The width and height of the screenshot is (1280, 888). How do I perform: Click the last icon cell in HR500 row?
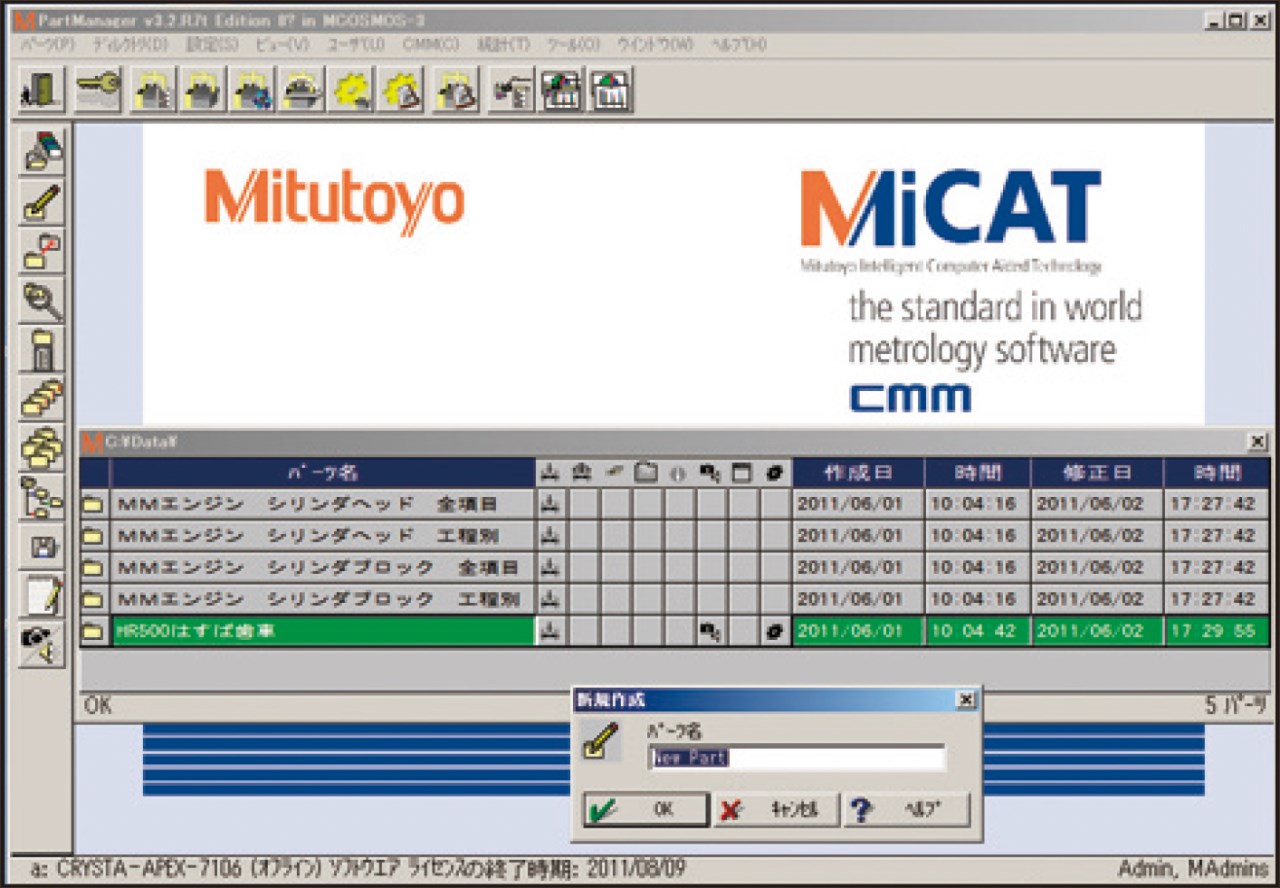pyautogui.click(x=775, y=632)
